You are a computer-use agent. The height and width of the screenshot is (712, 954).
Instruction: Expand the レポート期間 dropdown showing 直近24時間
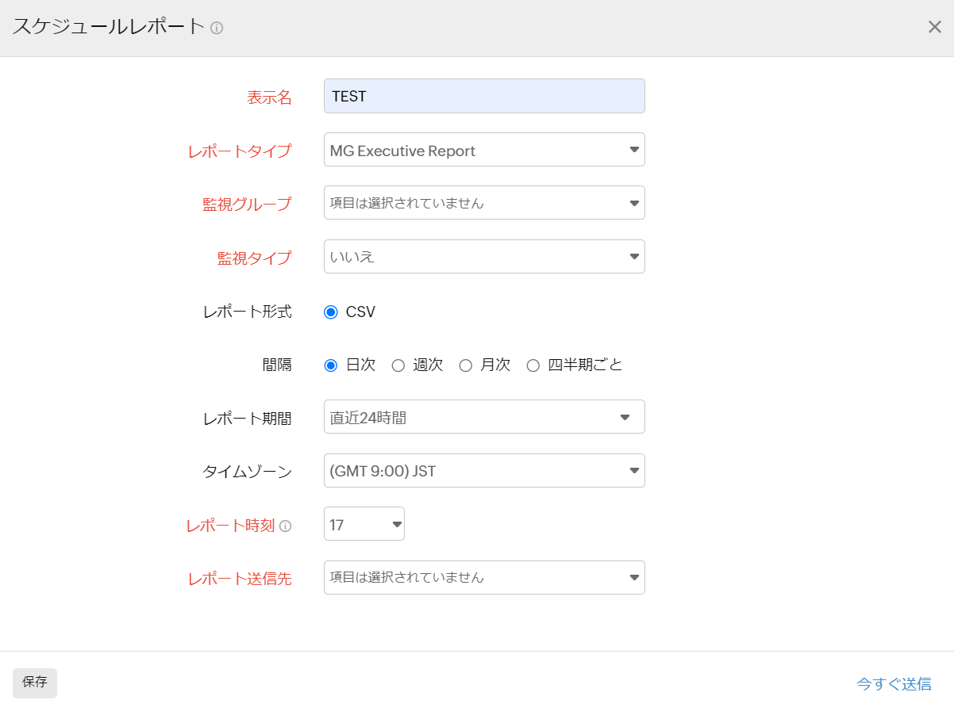coord(483,417)
